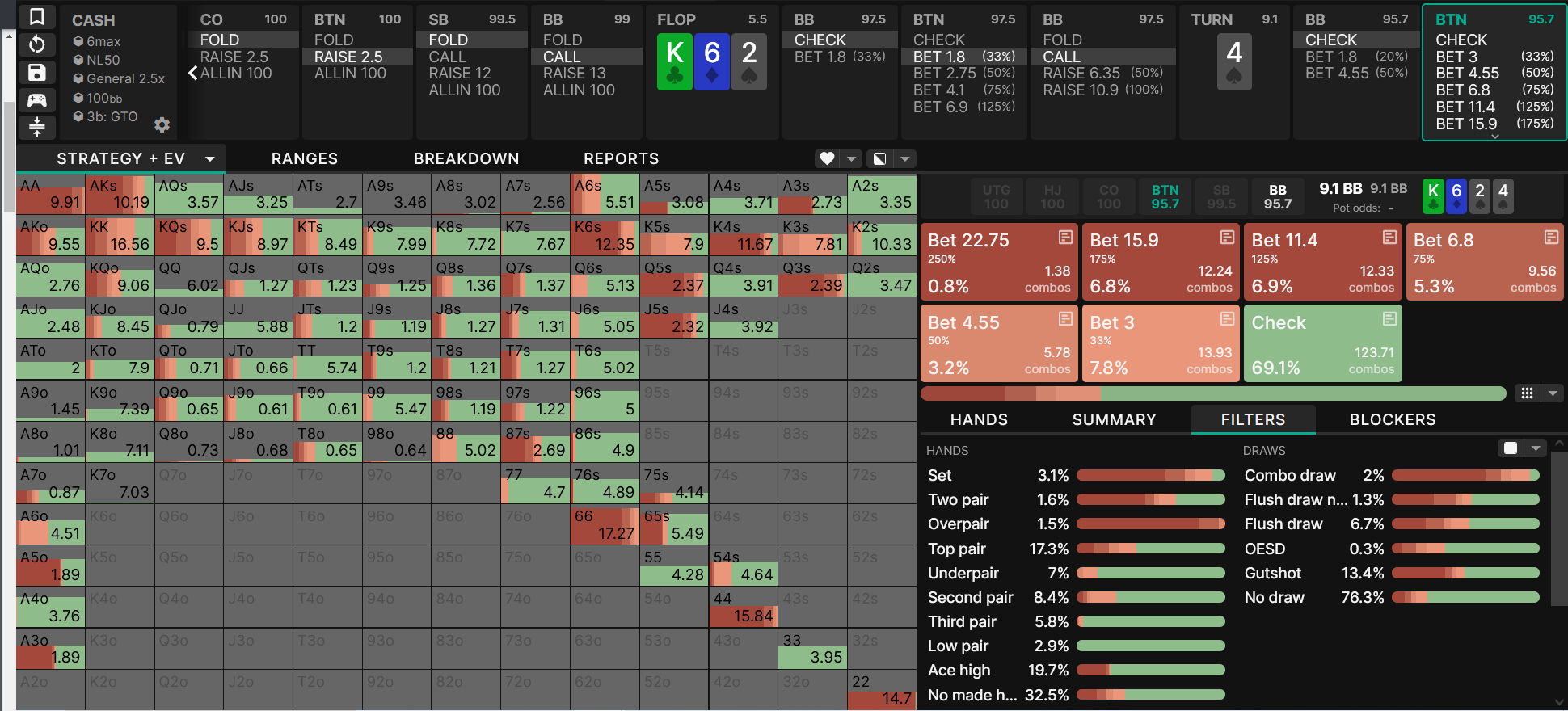Screen dimensions: 1568x711
Task: Click the 100bb stack depth label
Action: coord(104,98)
